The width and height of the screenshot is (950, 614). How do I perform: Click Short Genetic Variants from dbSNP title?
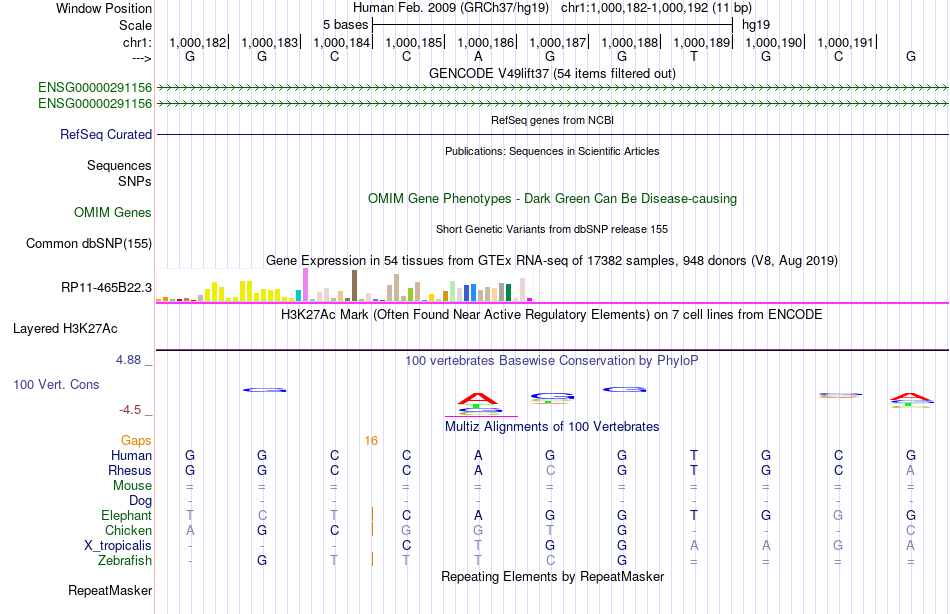pyautogui.click(x=552, y=229)
